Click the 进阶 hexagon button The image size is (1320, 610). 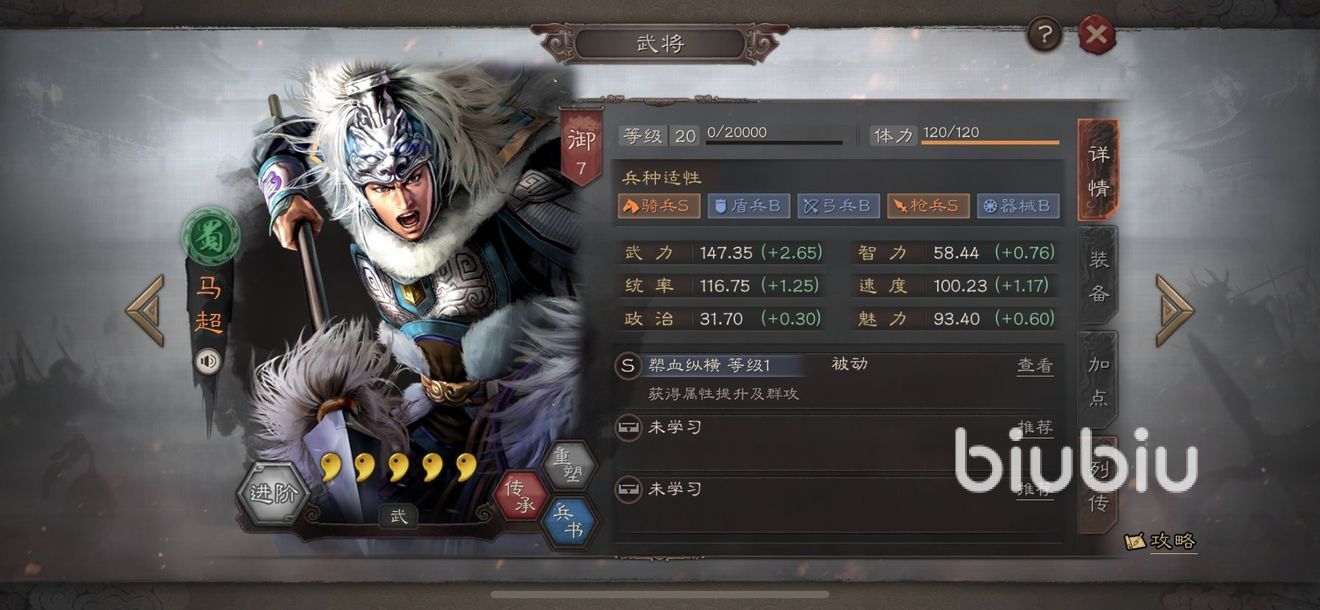click(273, 492)
